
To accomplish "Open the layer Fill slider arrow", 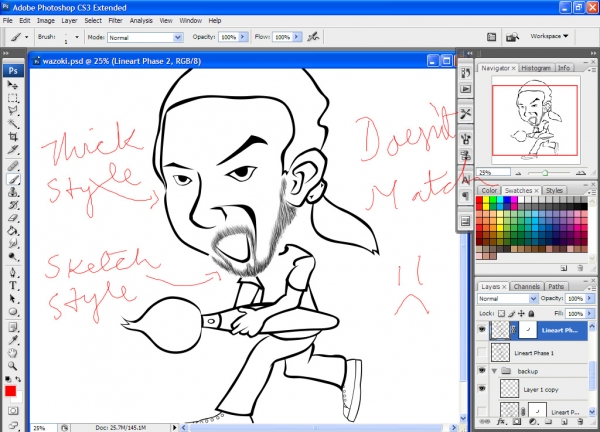I will 590,313.
